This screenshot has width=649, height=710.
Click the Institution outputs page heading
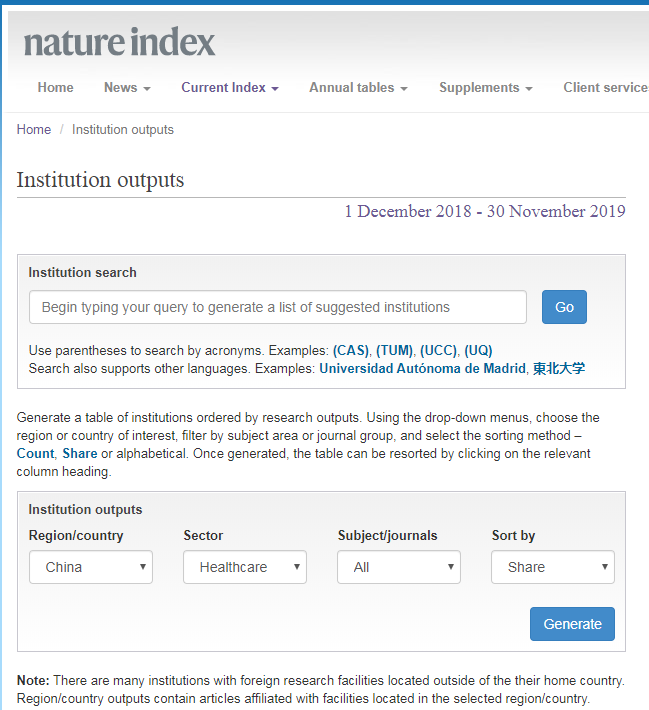coord(101,180)
